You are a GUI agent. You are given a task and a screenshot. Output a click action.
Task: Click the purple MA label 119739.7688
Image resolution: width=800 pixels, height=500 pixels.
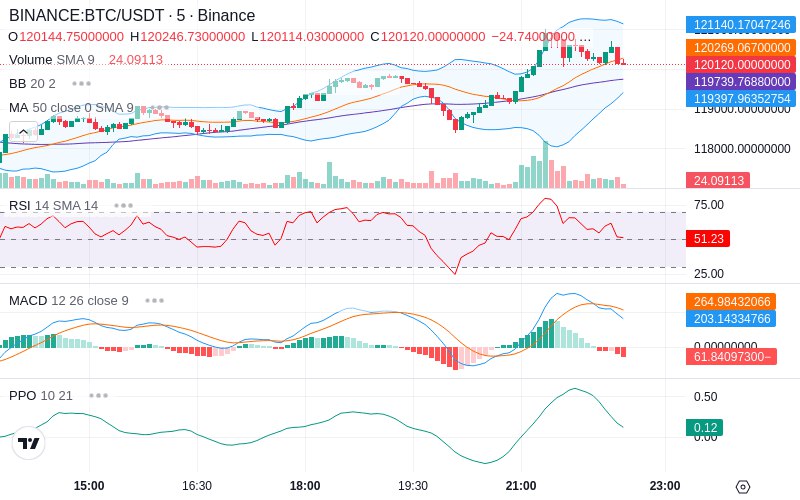coord(741,82)
